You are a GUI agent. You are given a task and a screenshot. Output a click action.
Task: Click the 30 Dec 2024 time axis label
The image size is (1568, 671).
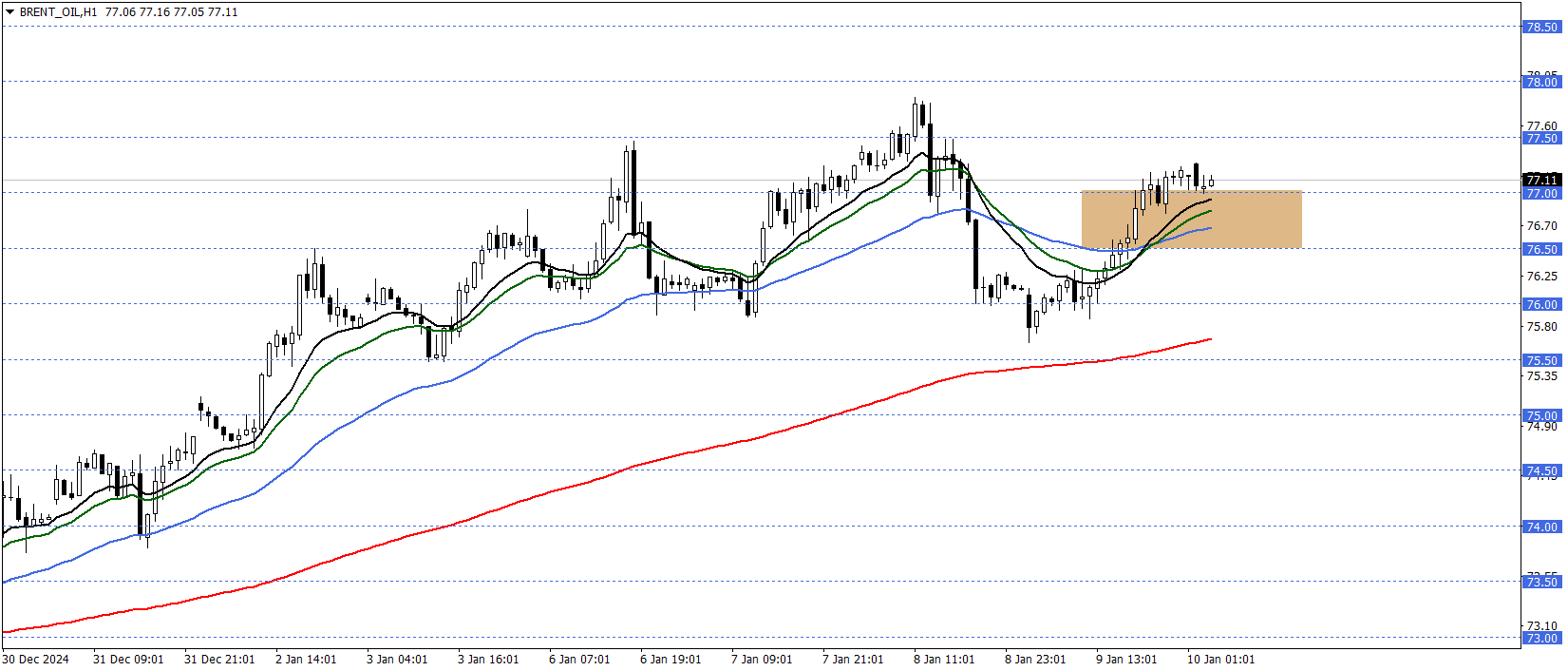point(36,659)
